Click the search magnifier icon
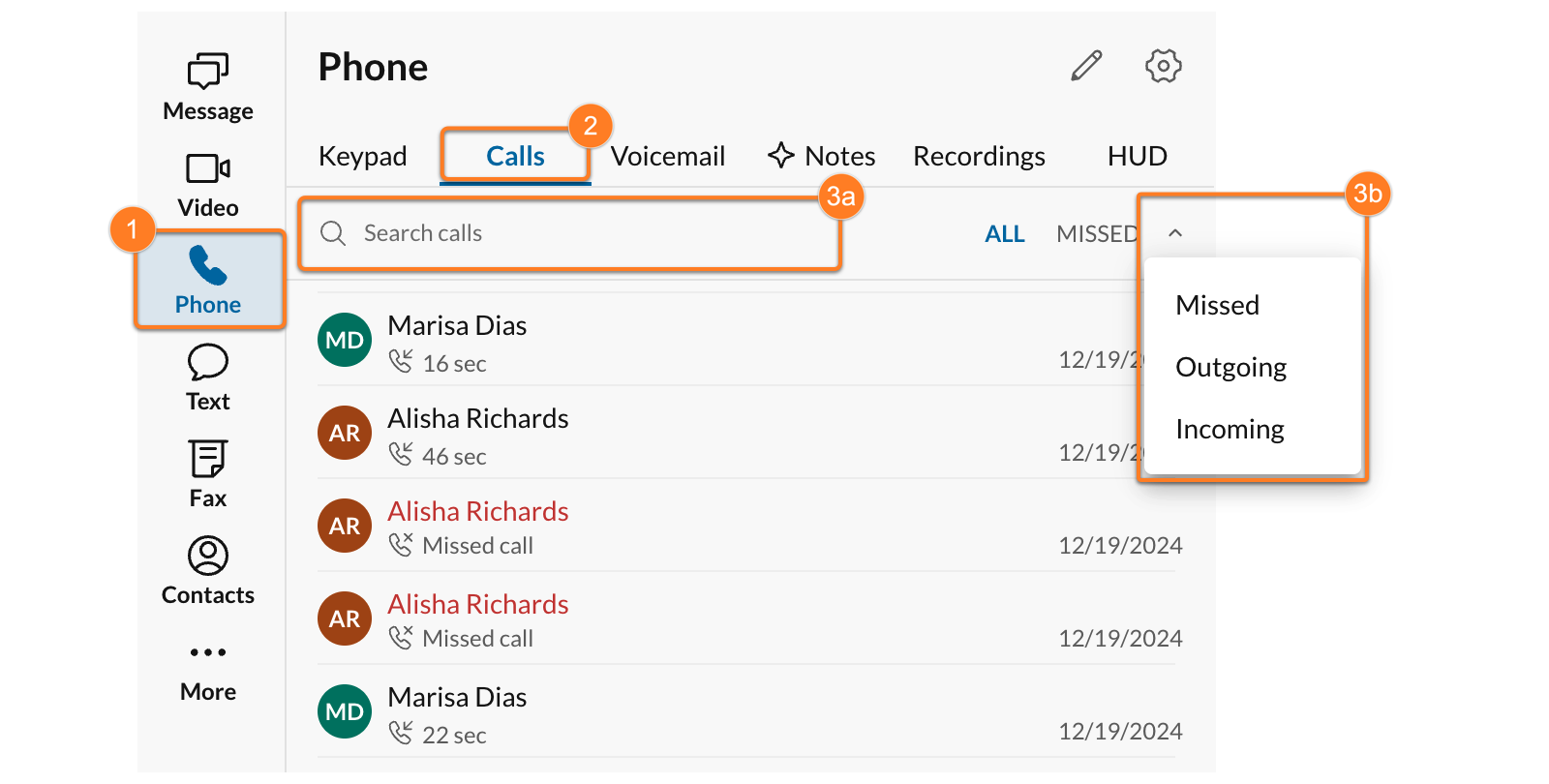 point(333,233)
